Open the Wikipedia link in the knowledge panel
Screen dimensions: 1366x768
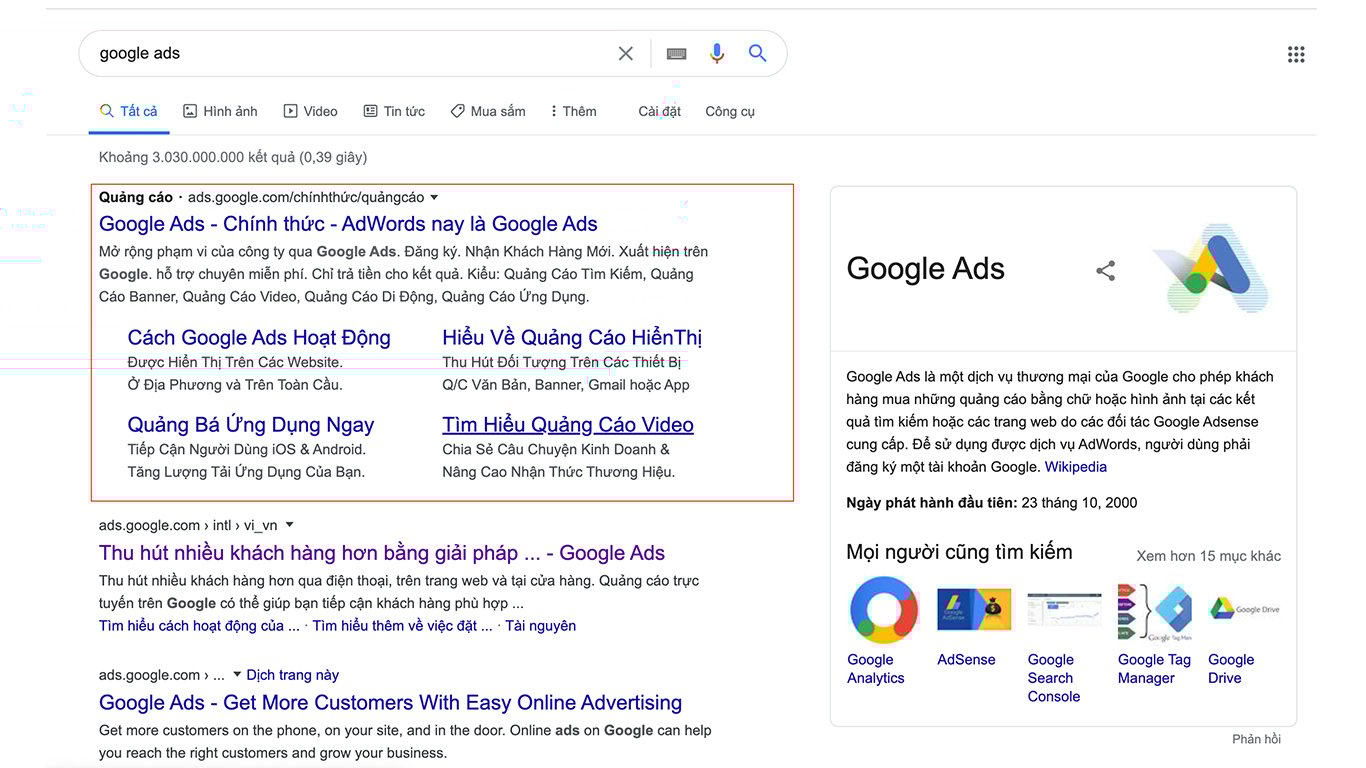click(x=1075, y=466)
